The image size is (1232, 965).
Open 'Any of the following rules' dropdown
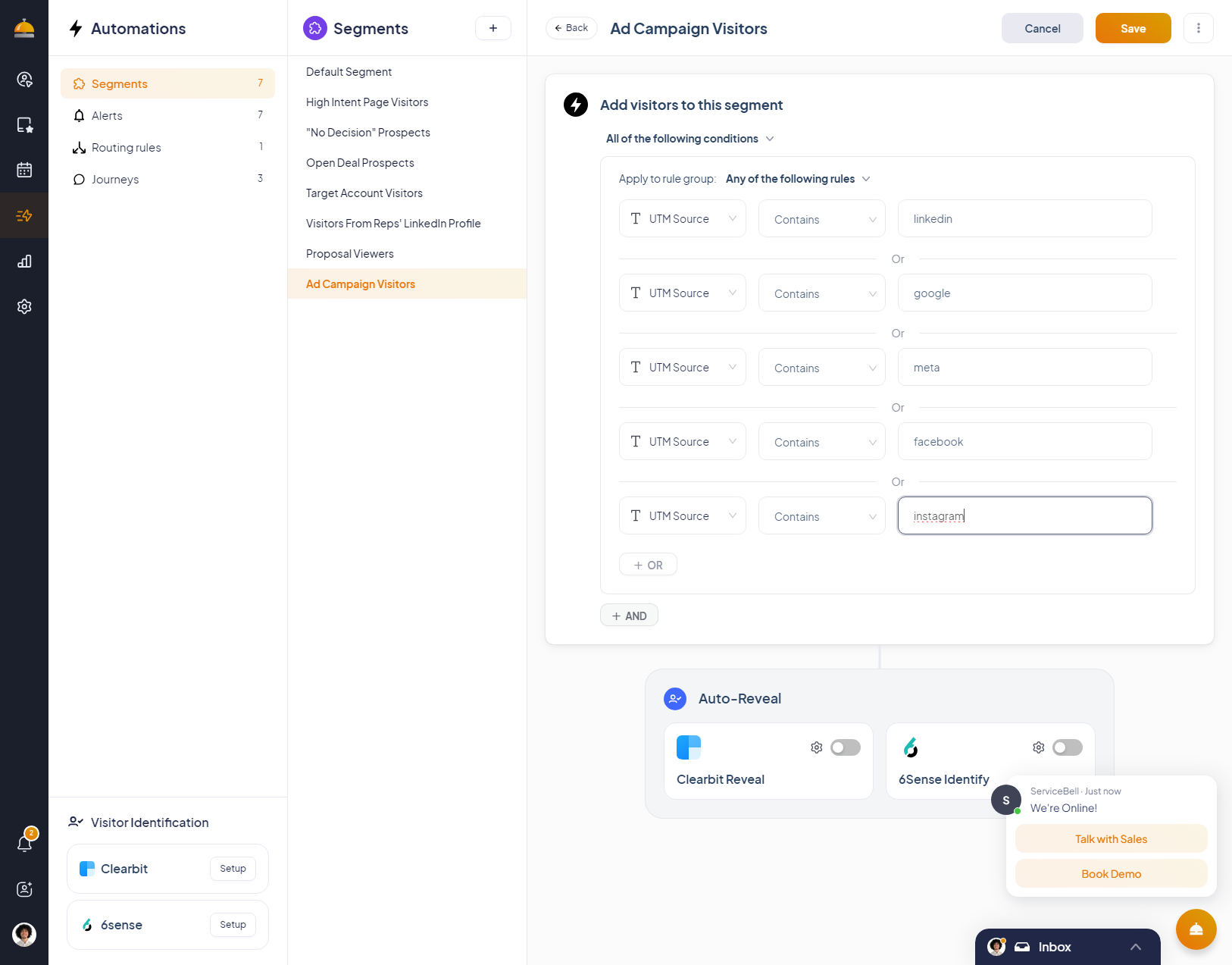click(x=798, y=179)
